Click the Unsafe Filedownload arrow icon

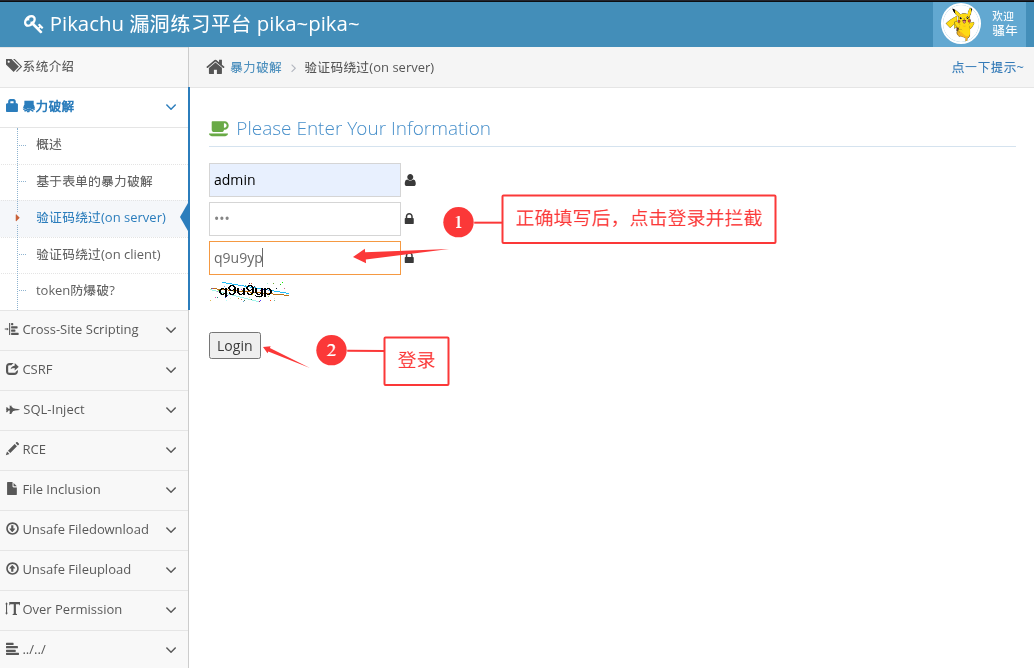click(12, 529)
